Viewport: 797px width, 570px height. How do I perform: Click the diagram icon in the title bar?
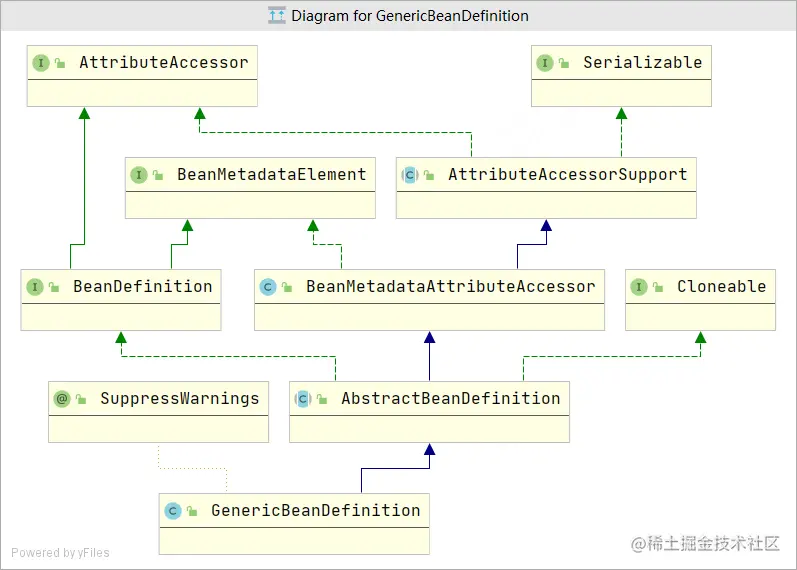[277, 15]
